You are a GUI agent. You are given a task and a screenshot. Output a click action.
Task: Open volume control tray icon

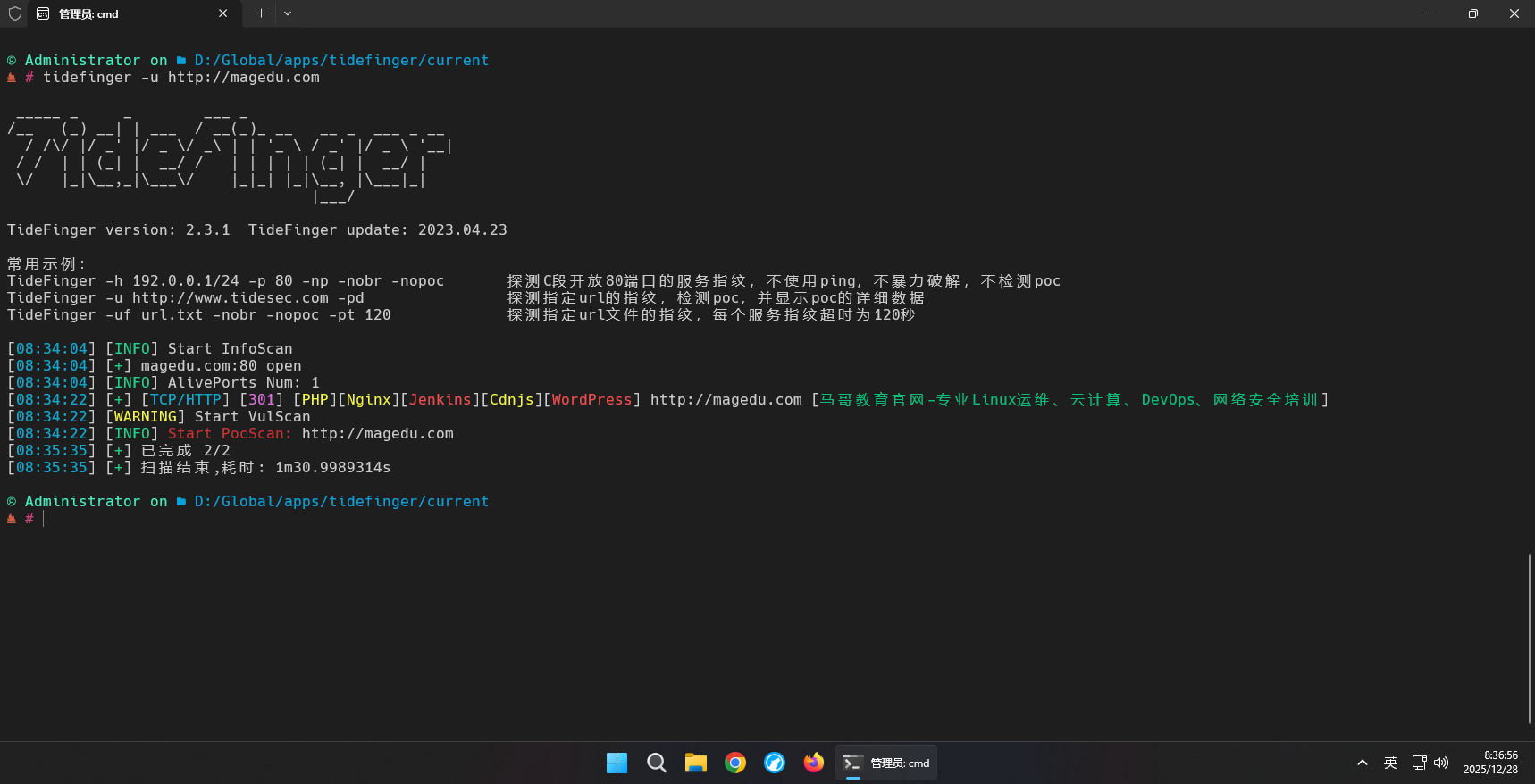[1441, 763]
